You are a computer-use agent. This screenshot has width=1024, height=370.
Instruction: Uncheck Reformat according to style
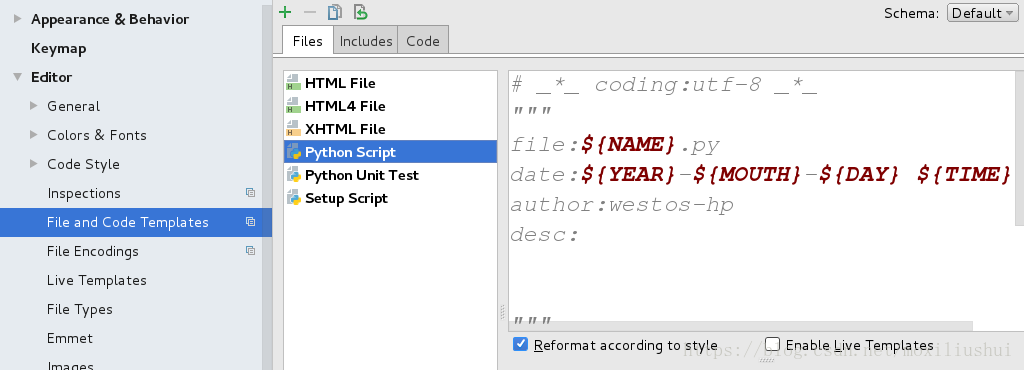point(520,344)
